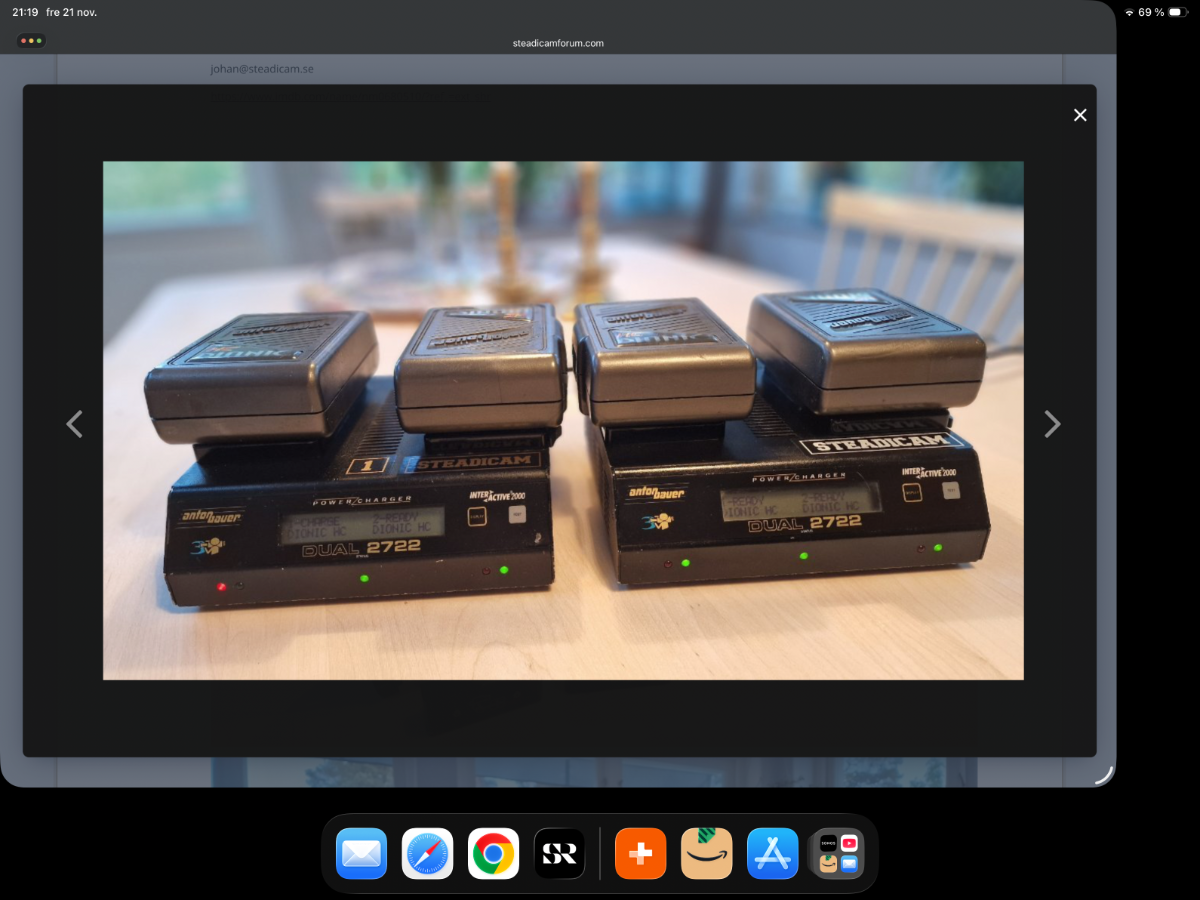Expand the App Library folder in dock
Viewport: 1200px width, 900px height.
point(838,854)
